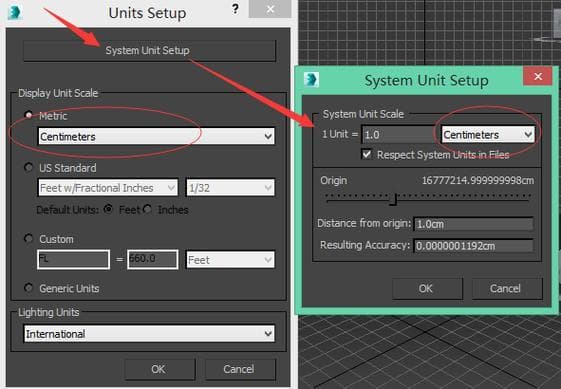Click the 3ds Max icon in System Unit Setup title
Image resolution: width=561 pixels, height=389 pixels.
point(311,79)
